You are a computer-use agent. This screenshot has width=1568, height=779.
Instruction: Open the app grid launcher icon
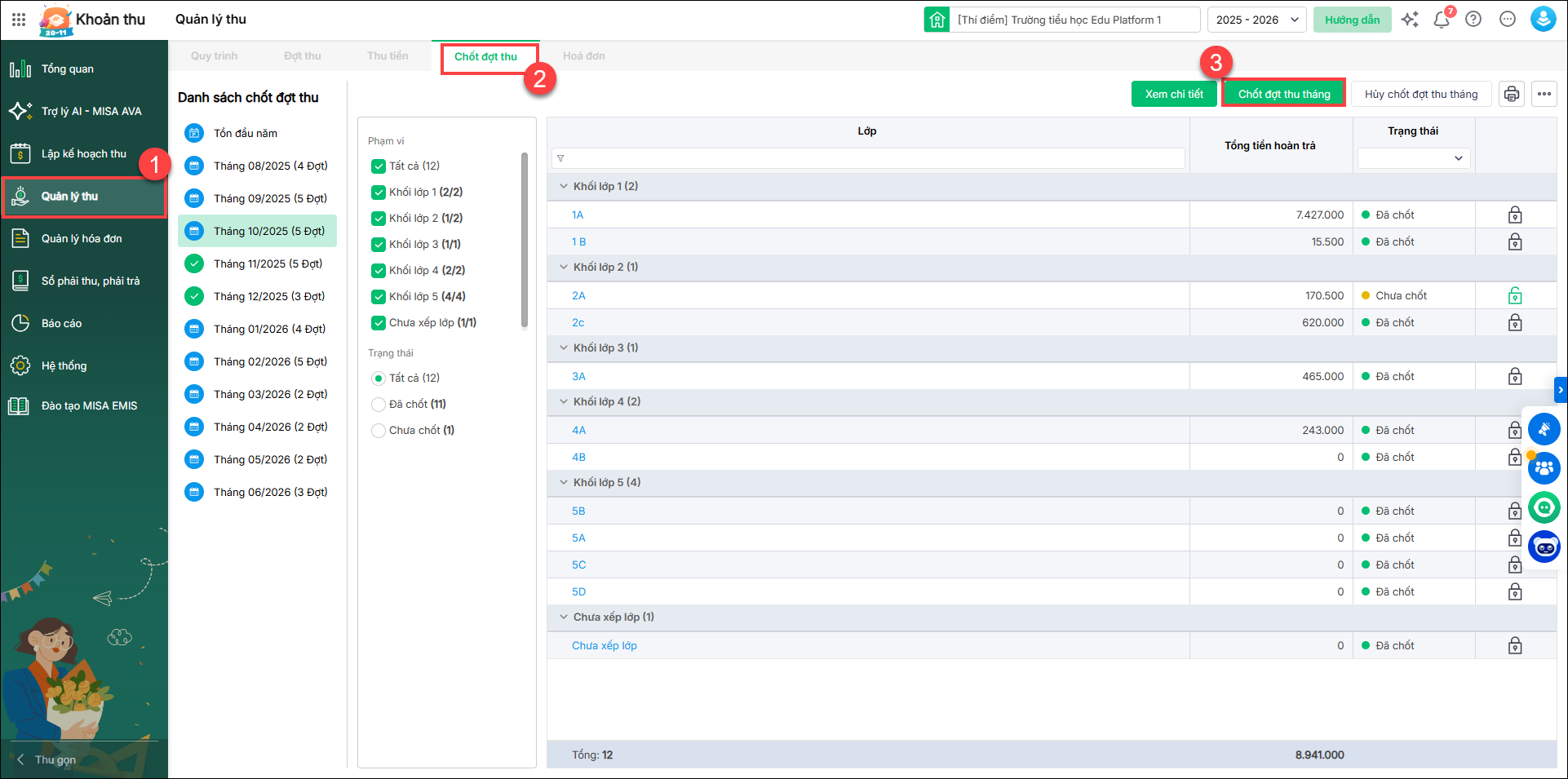pyautogui.click(x=19, y=20)
